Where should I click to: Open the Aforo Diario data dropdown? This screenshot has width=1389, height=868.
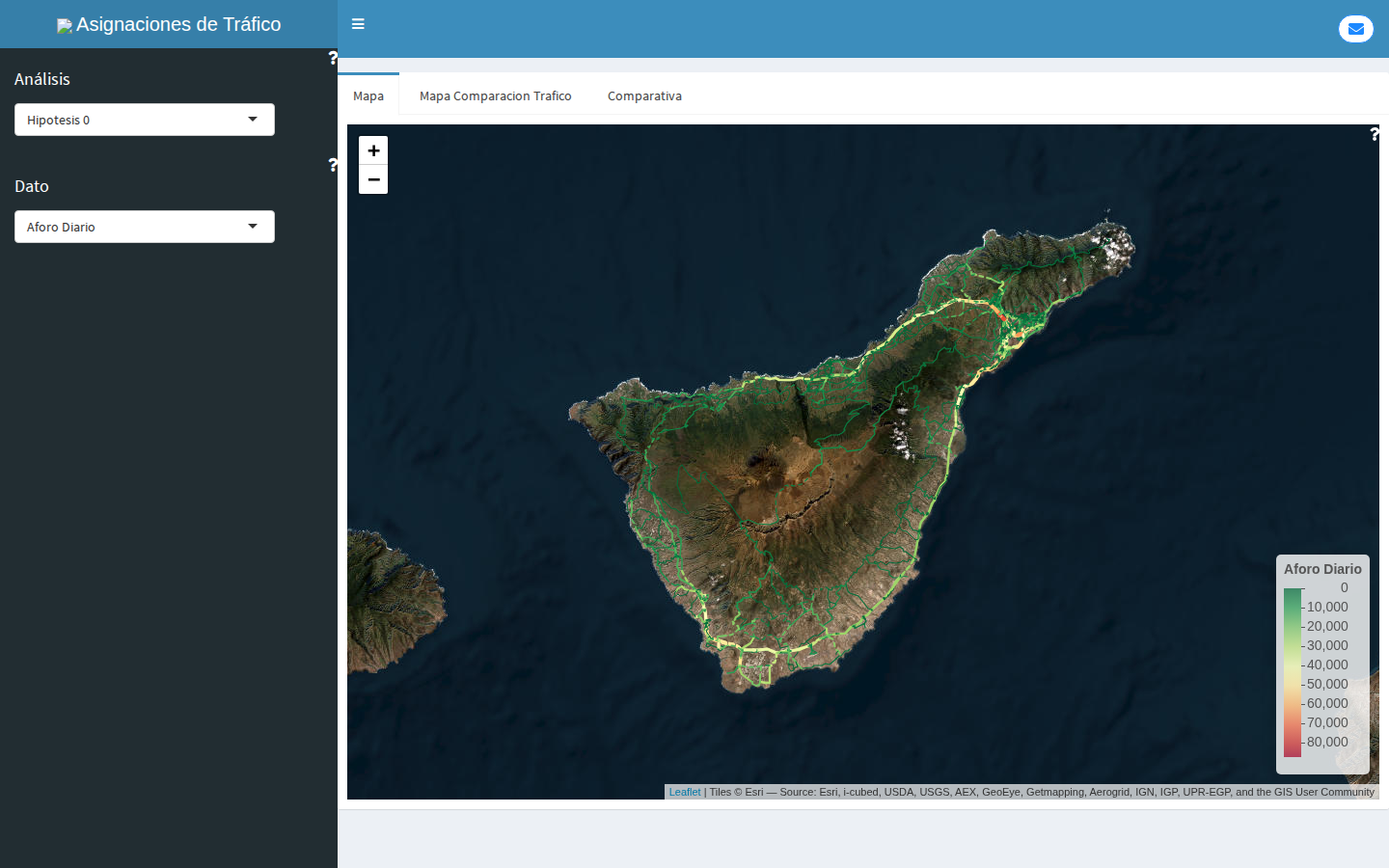[x=145, y=227]
